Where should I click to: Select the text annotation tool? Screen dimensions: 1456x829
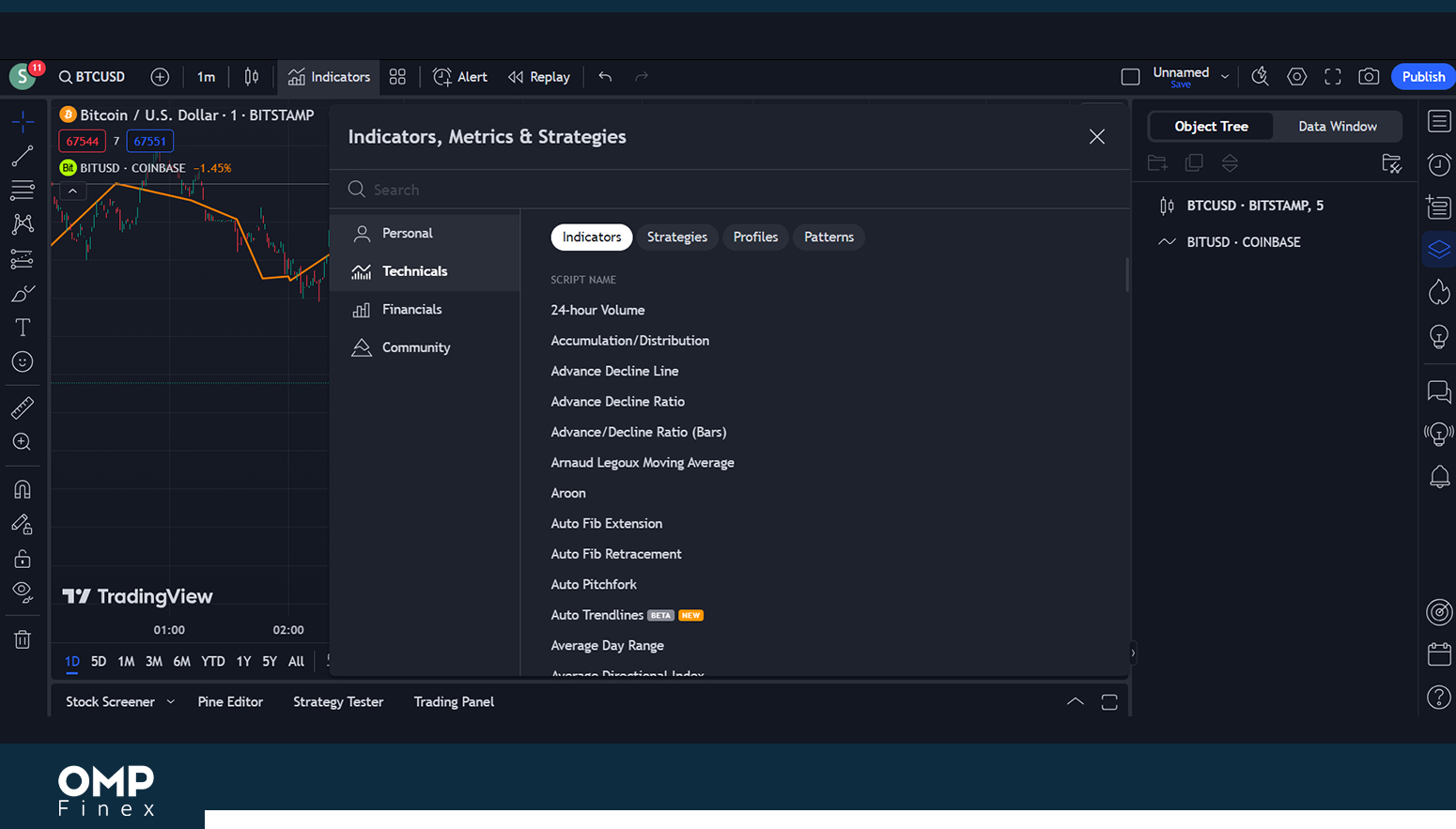point(23,327)
